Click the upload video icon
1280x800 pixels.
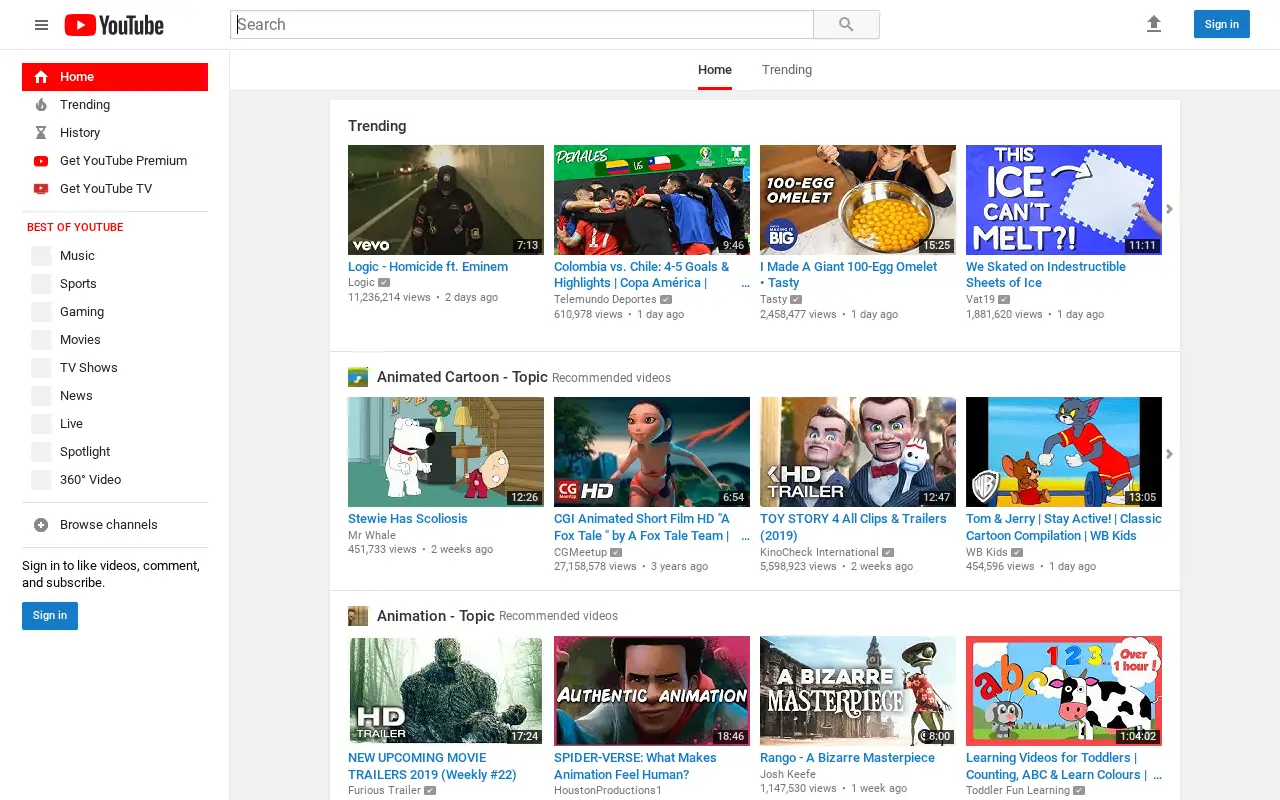[1154, 24]
